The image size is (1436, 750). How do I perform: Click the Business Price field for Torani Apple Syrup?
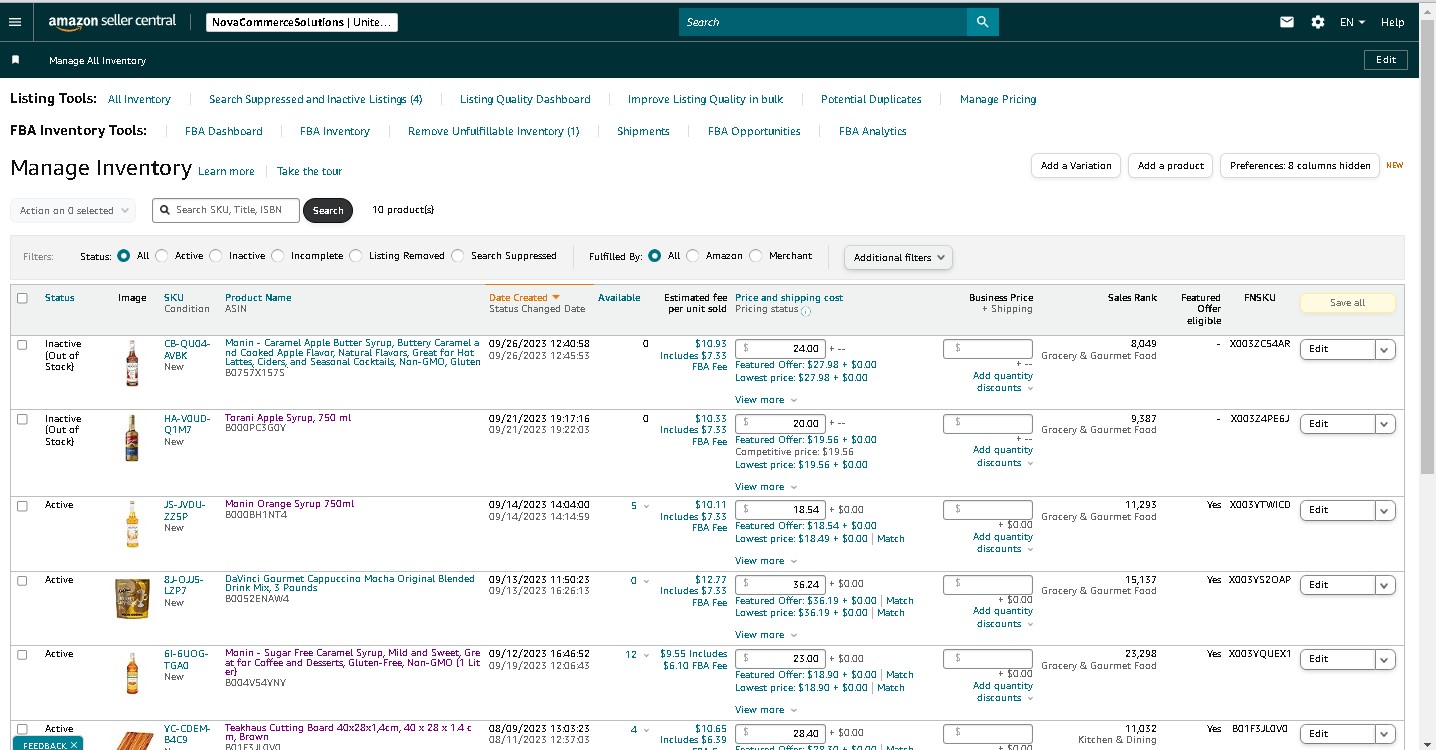point(988,424)
